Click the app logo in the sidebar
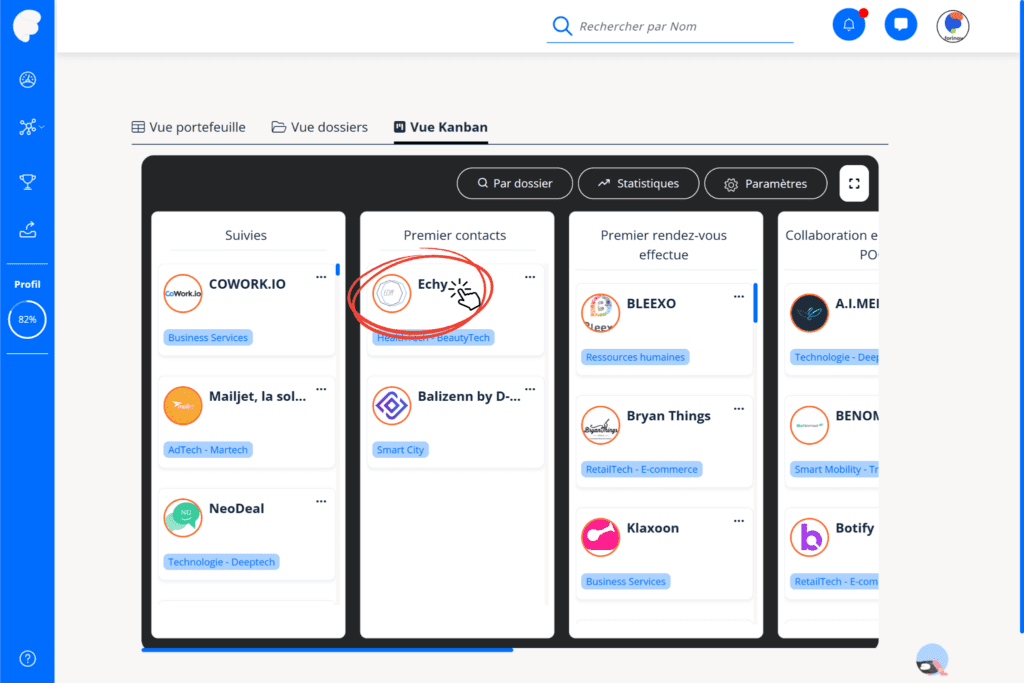The width and height of the screenshot is (1024, 683). (27, 26)
